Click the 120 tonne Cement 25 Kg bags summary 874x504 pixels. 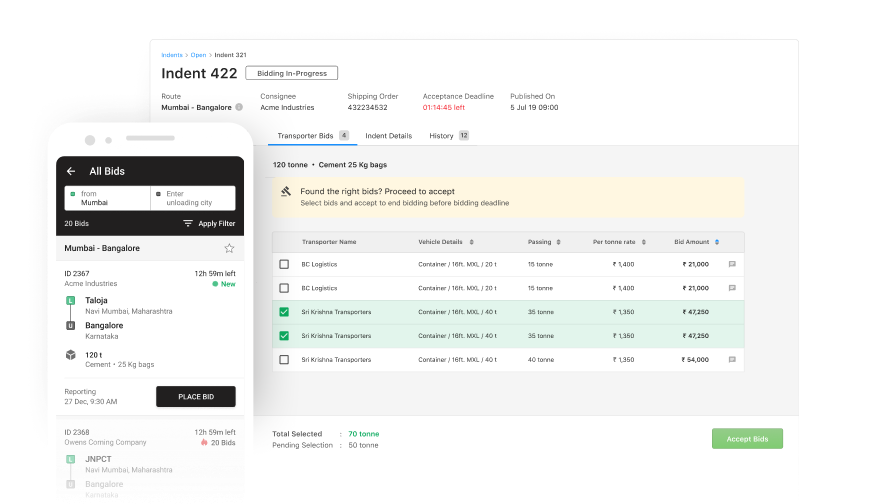[x=329, y=164]
